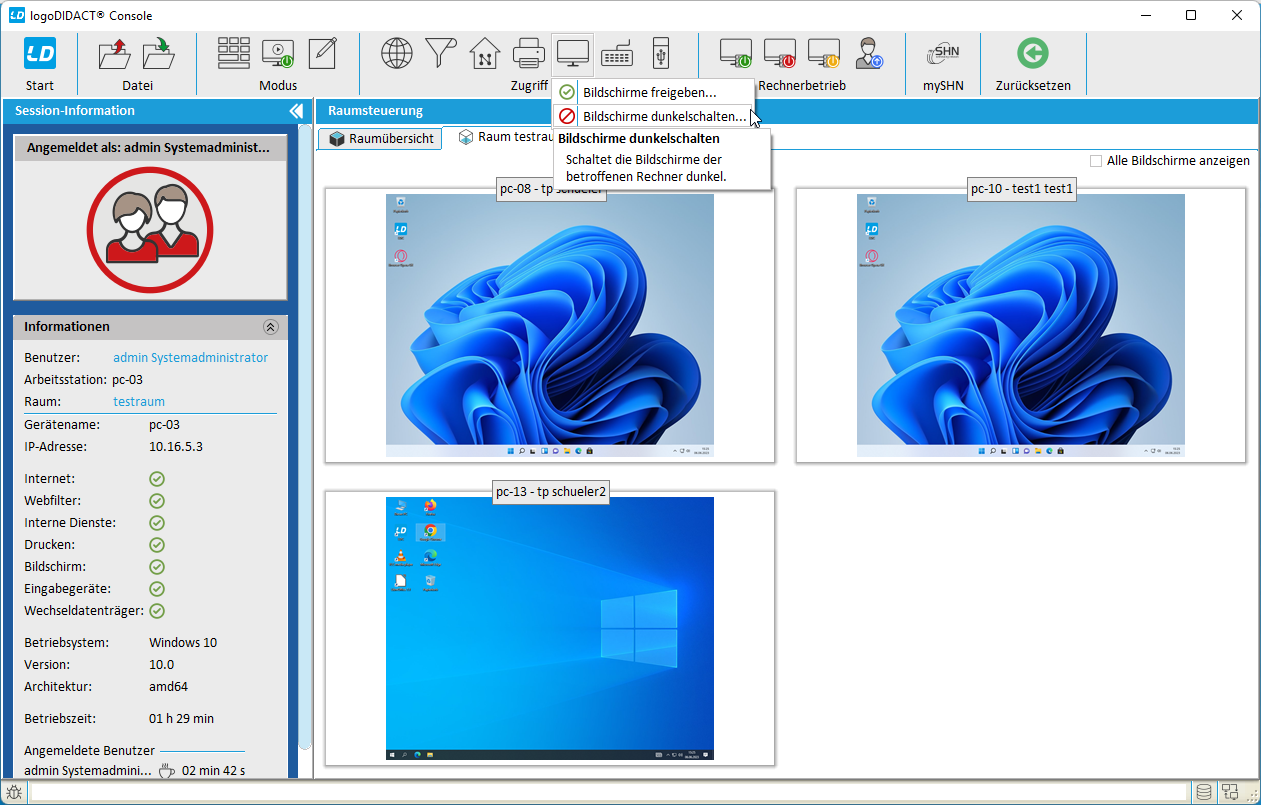
Task: Click the Betriebssystem value Windows 10
Action: point(183,642)
